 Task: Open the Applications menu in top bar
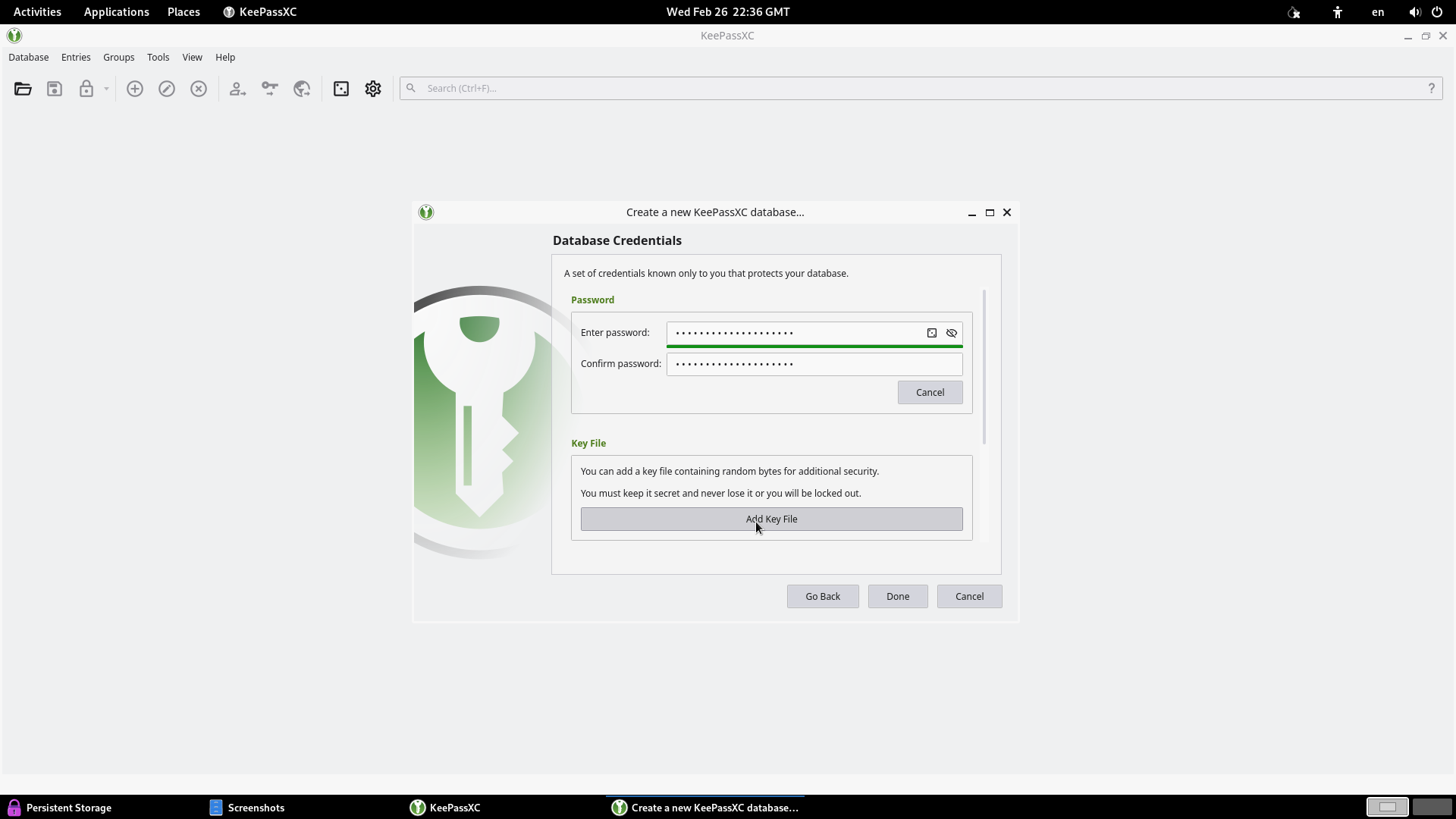[116, 12]
